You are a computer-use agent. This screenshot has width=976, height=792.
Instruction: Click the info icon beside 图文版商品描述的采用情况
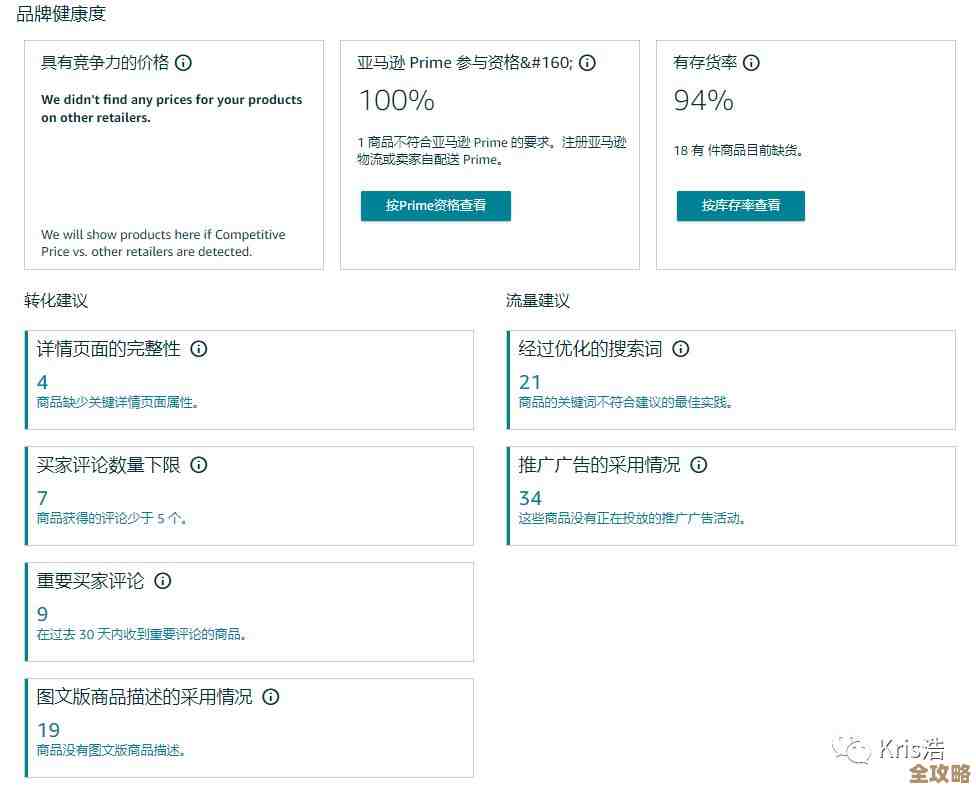271,697
